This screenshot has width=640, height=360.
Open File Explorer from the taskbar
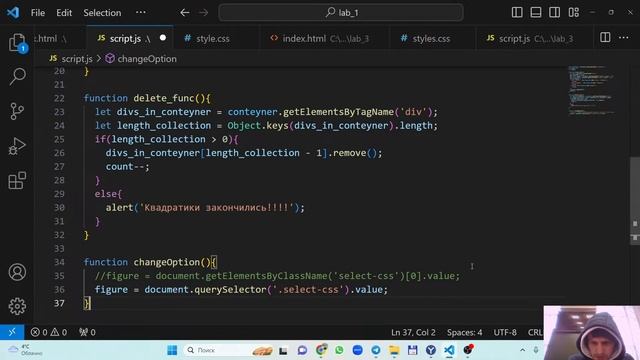click(394, 350)
